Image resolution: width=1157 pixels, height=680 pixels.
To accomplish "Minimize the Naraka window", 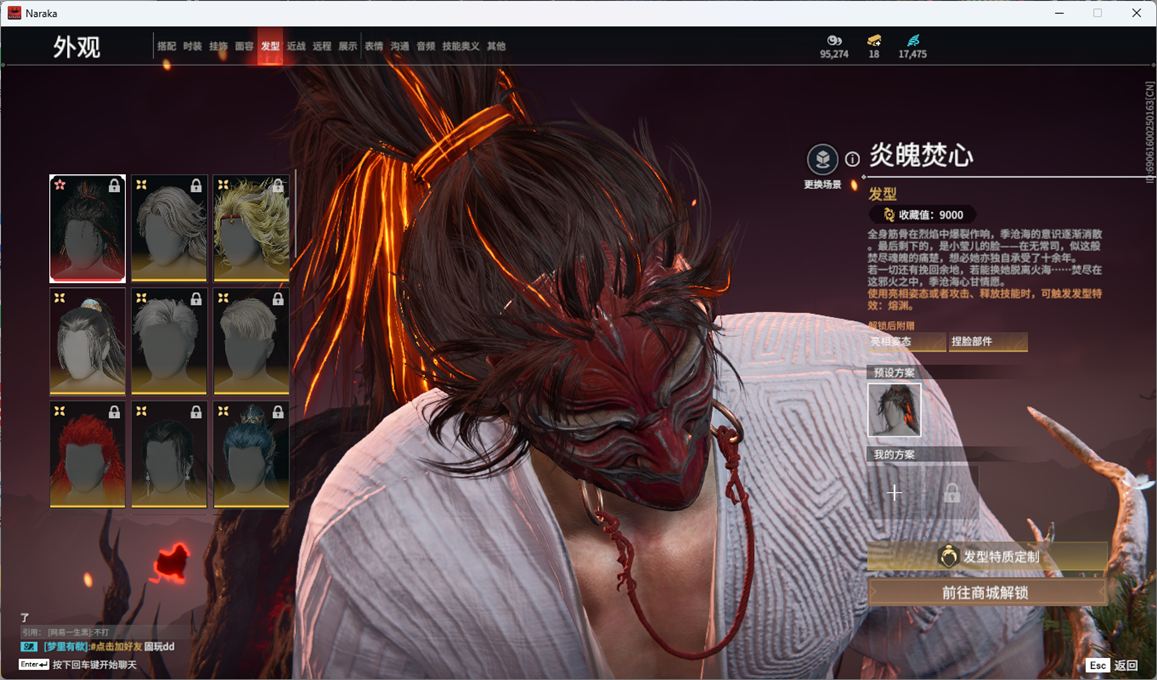I will pos(1060,13).
